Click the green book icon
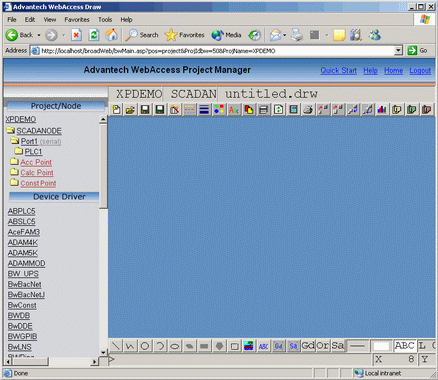Image resolution: width=438 pixels, height=380 pixels. click(412, 110)
